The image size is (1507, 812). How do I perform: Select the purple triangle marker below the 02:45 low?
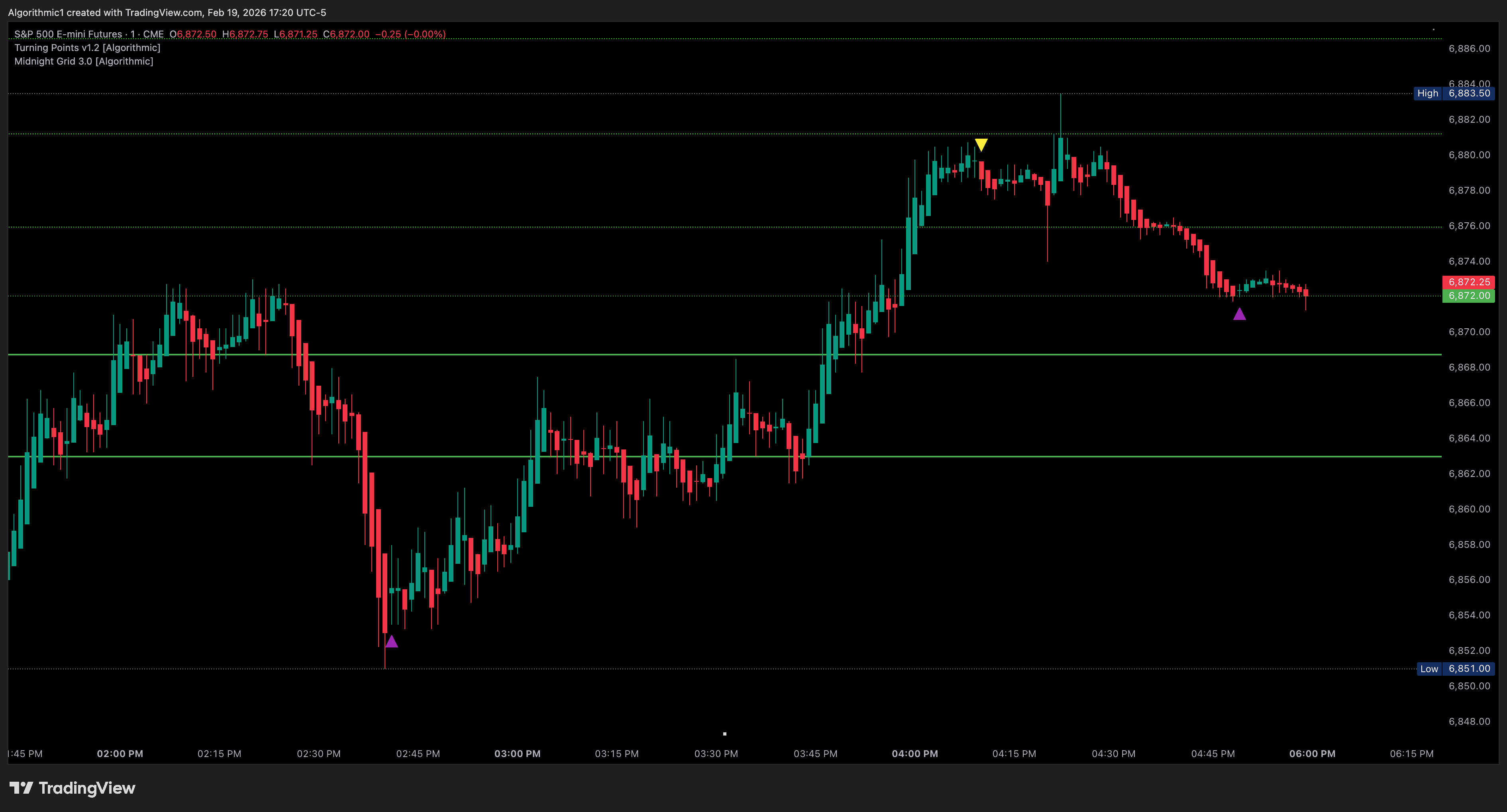click(x=391, y=642)
